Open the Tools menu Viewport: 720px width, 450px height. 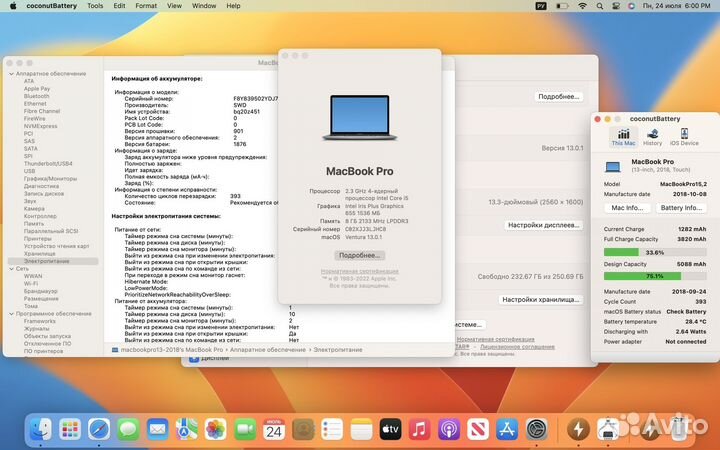click(95, 6)
